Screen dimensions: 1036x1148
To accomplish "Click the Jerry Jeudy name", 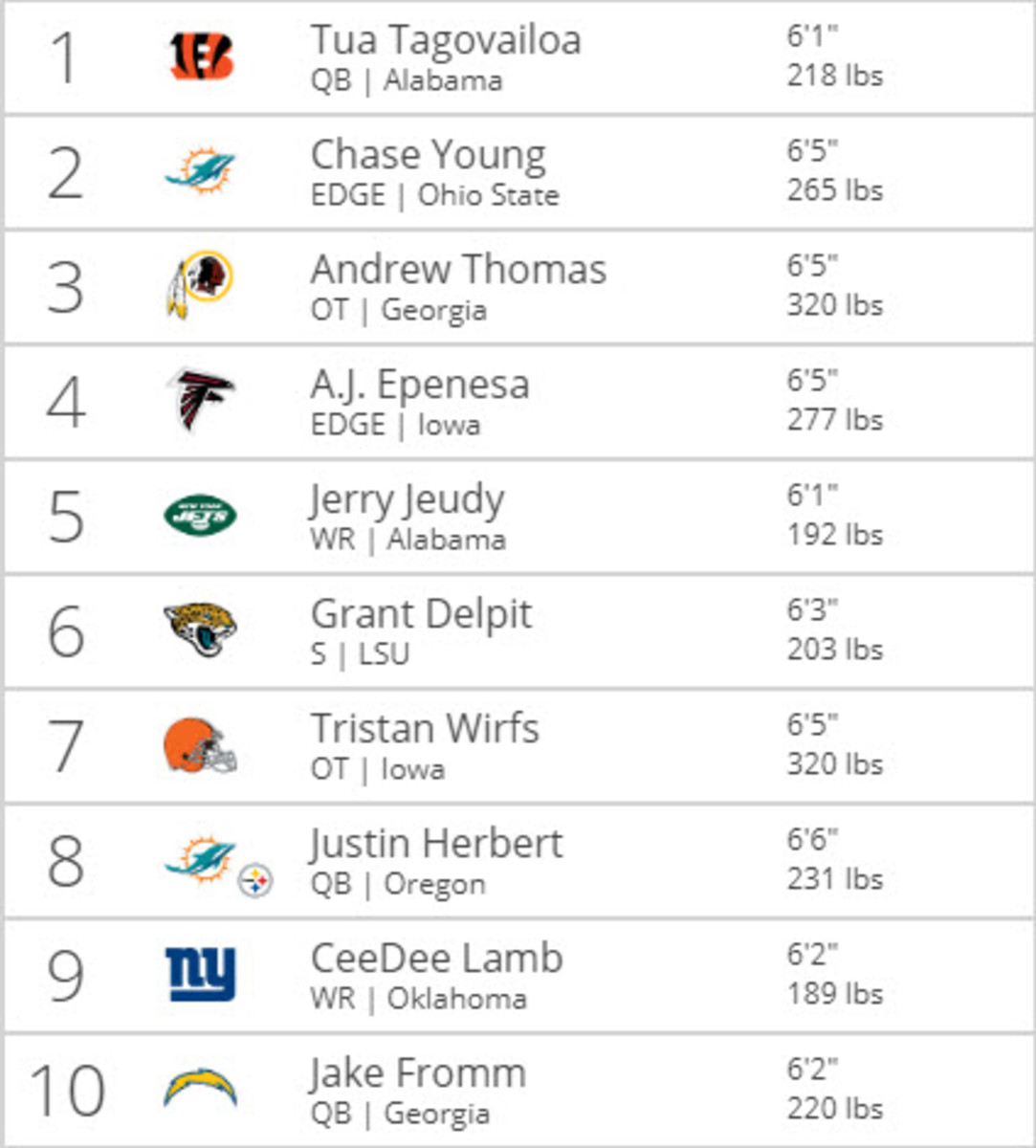I will click(407, 500).
